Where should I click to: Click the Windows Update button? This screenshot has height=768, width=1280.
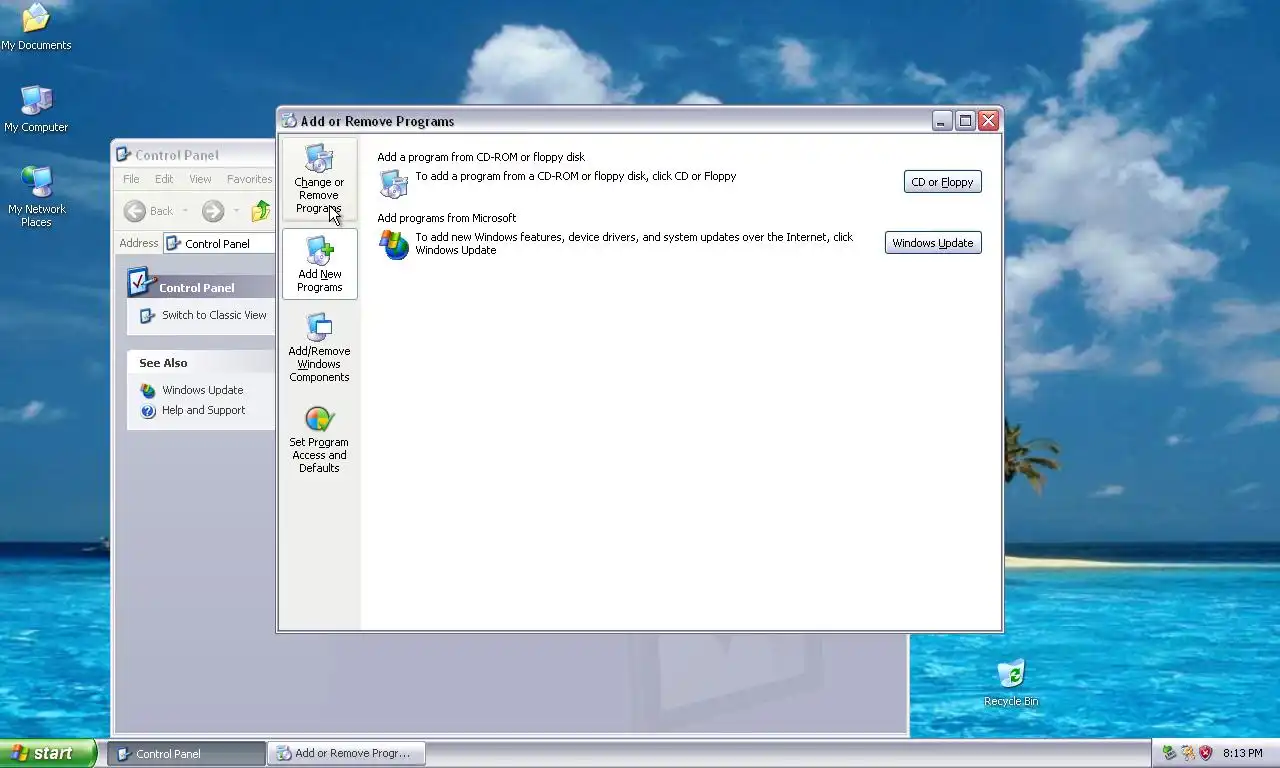tap(933, 243)
